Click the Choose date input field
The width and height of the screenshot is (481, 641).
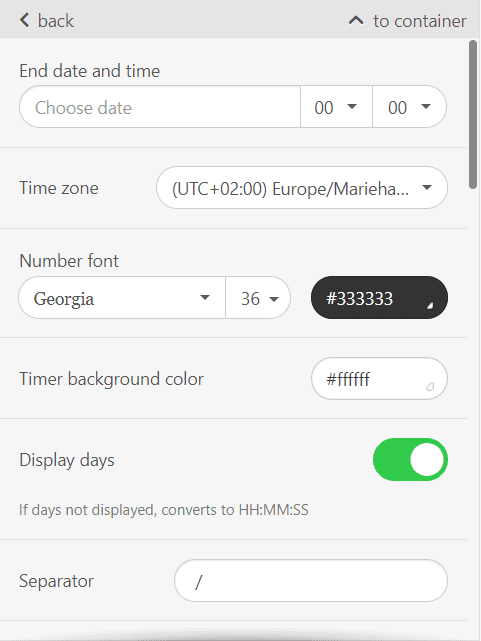(x=160, y=107)
